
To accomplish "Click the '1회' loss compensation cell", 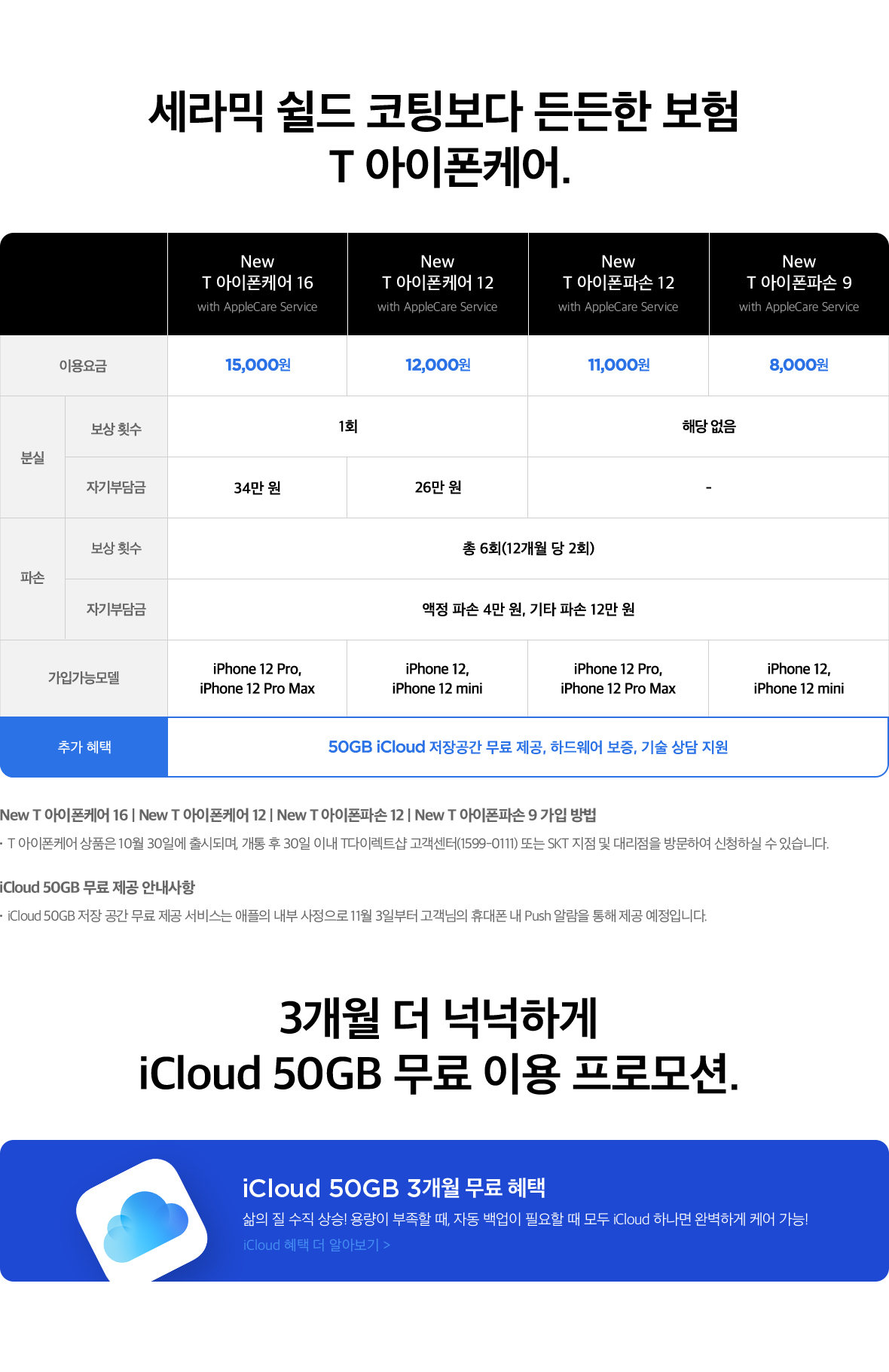I will coord(347,426).
